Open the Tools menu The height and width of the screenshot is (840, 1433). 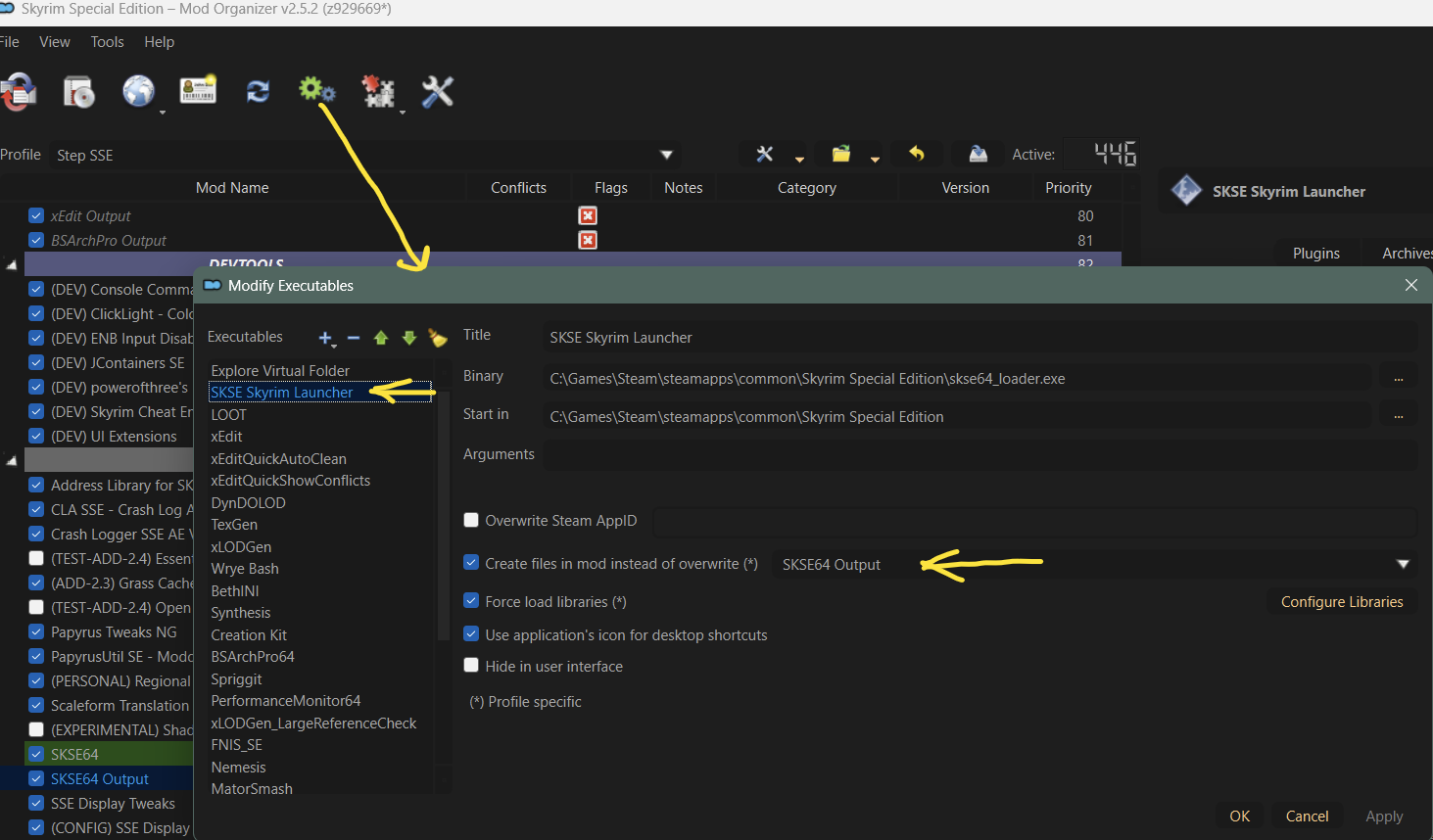point(107,42)
